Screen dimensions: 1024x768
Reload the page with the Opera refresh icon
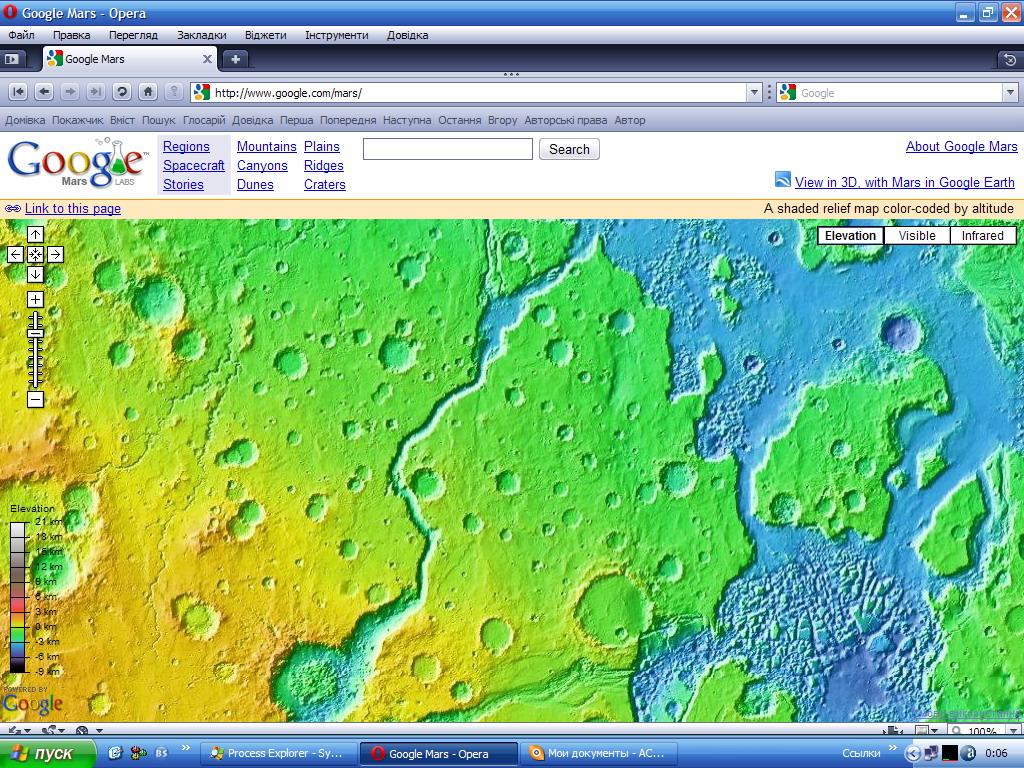pos(121,92)
